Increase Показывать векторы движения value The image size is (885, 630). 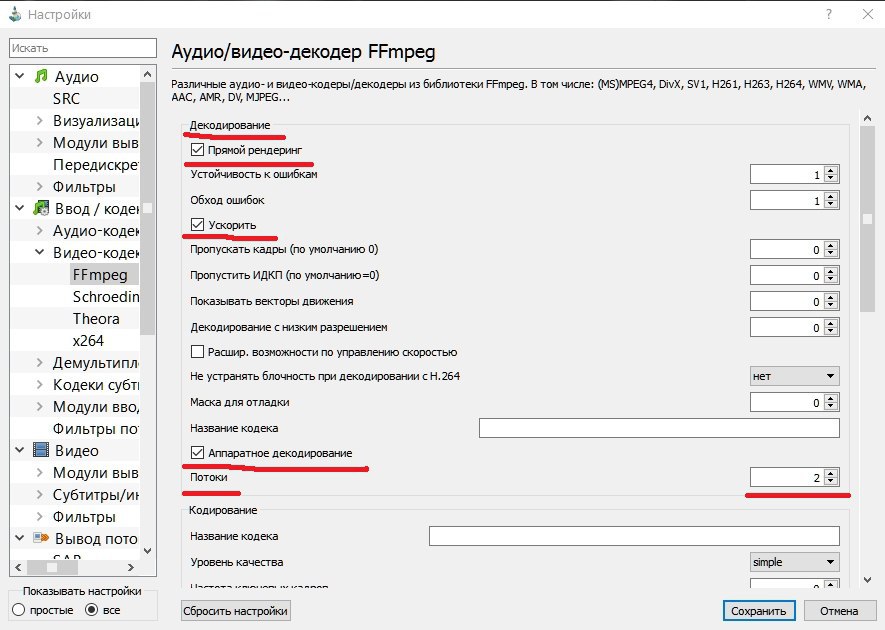pyautogui.click(x=831, y=297)
